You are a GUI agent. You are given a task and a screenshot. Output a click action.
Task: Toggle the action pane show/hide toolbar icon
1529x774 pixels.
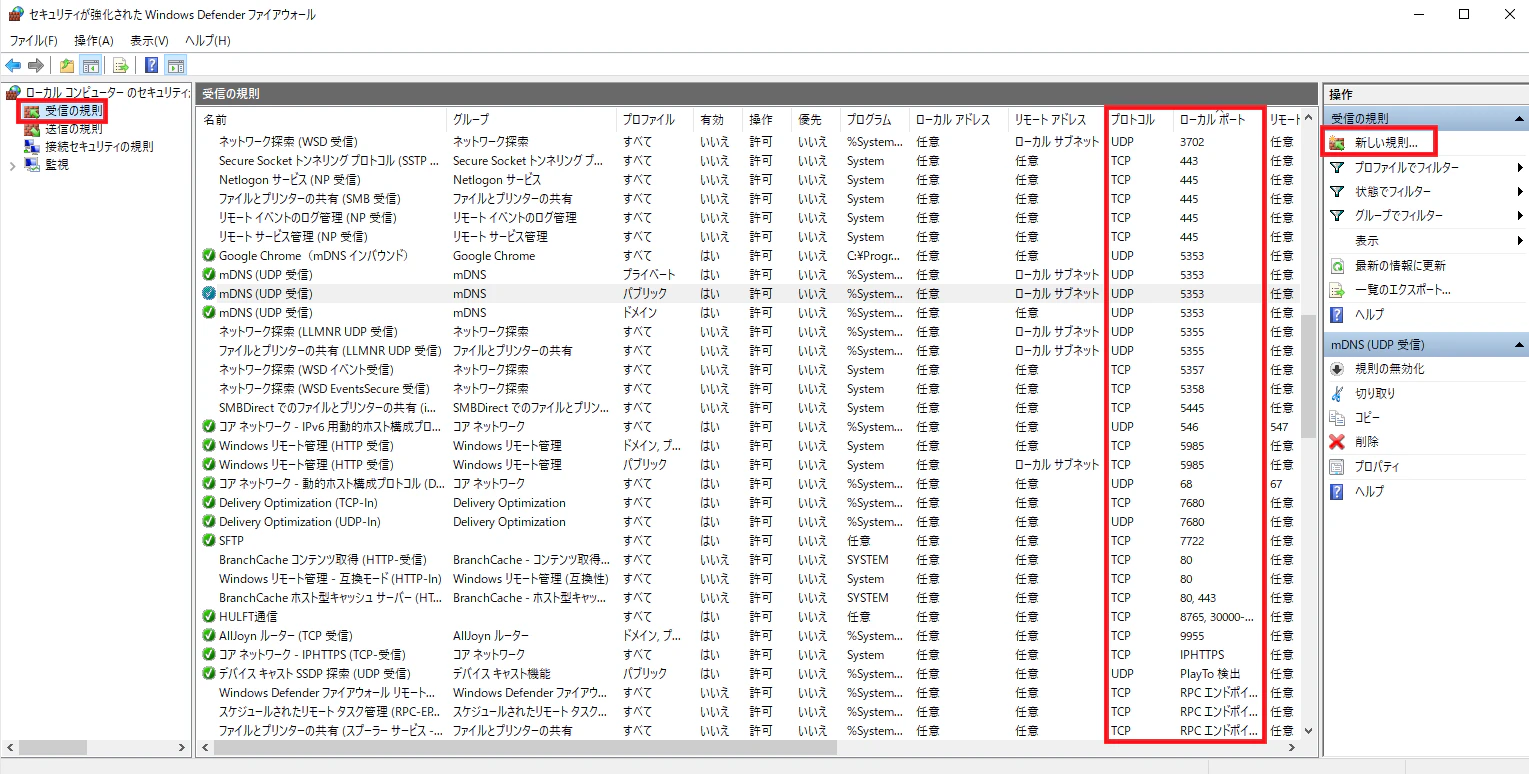[x=175, y=66]
